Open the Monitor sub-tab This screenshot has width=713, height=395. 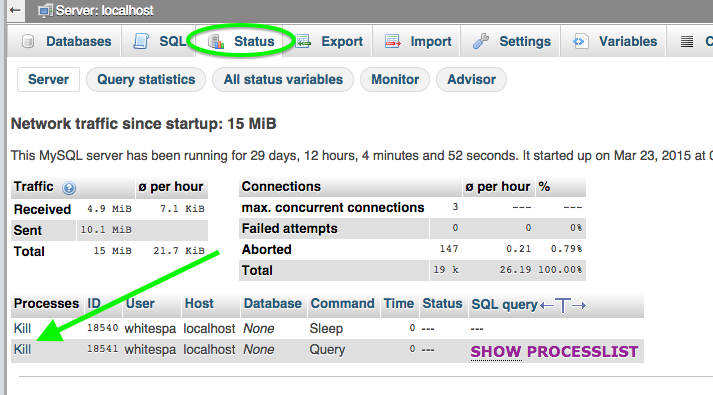395,80
